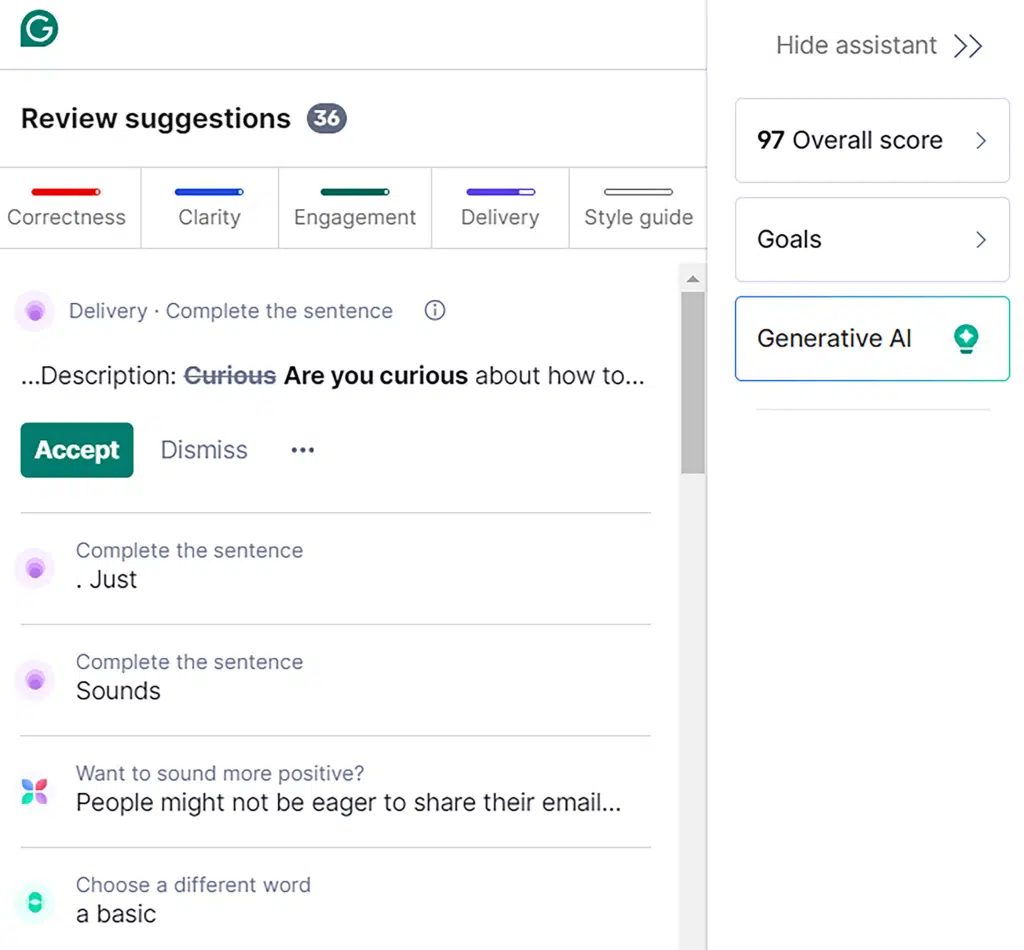
Task: Expand the 'People might not be eager' suggestion
Action: pyautogui.click(x=348, y=803)
